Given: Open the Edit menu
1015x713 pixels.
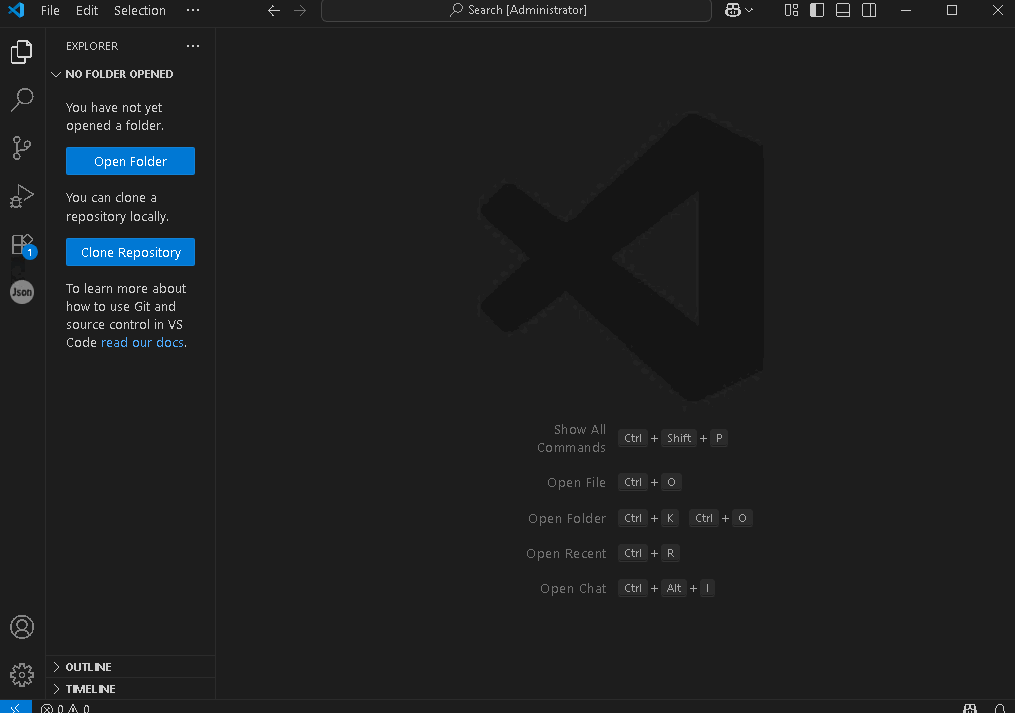Looking at the screenshot, I should (x=87, y=10).
